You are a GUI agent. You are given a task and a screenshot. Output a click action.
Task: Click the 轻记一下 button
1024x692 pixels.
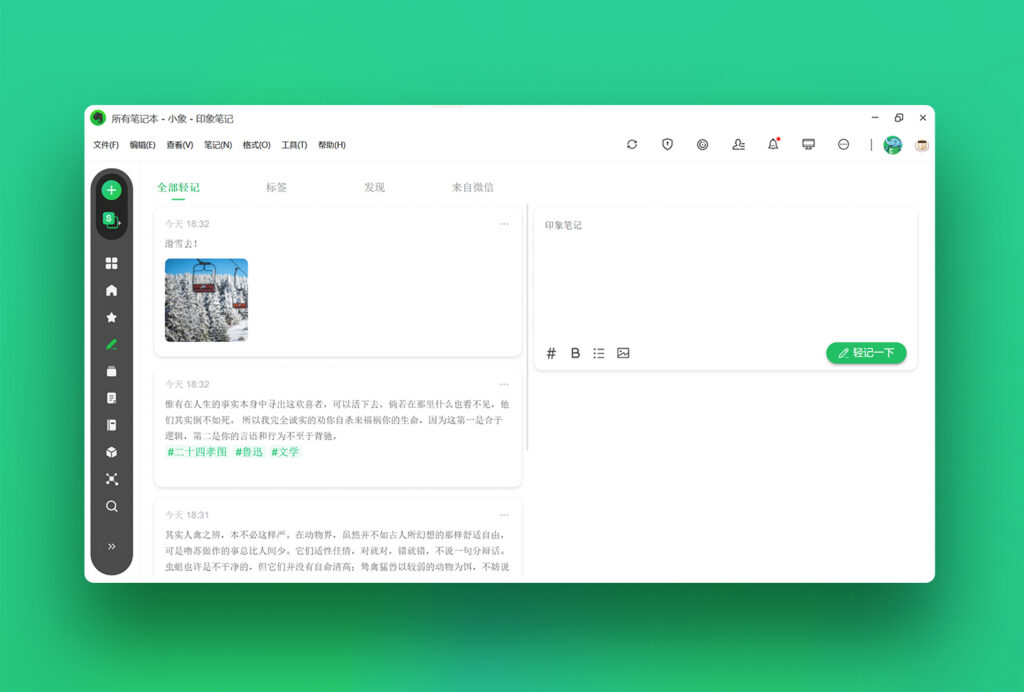(866, 353)
